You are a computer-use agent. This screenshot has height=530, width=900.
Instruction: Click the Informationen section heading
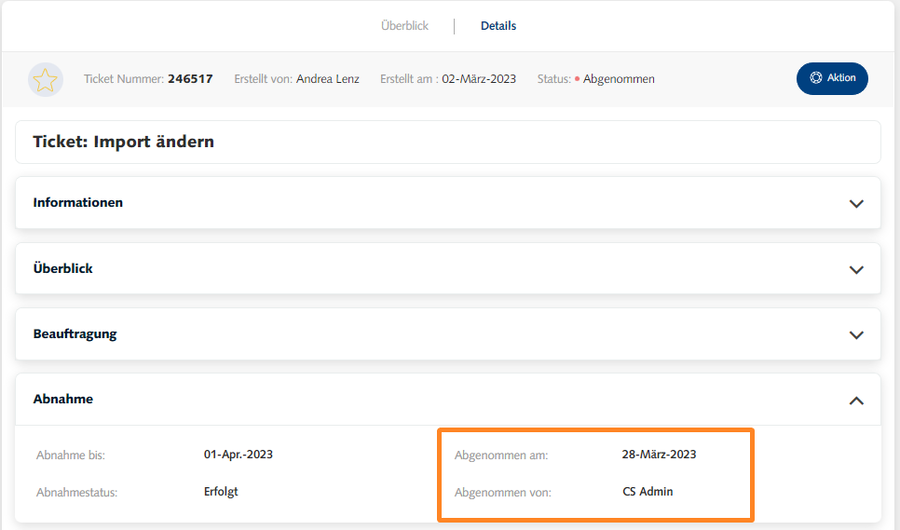(78, 202)
